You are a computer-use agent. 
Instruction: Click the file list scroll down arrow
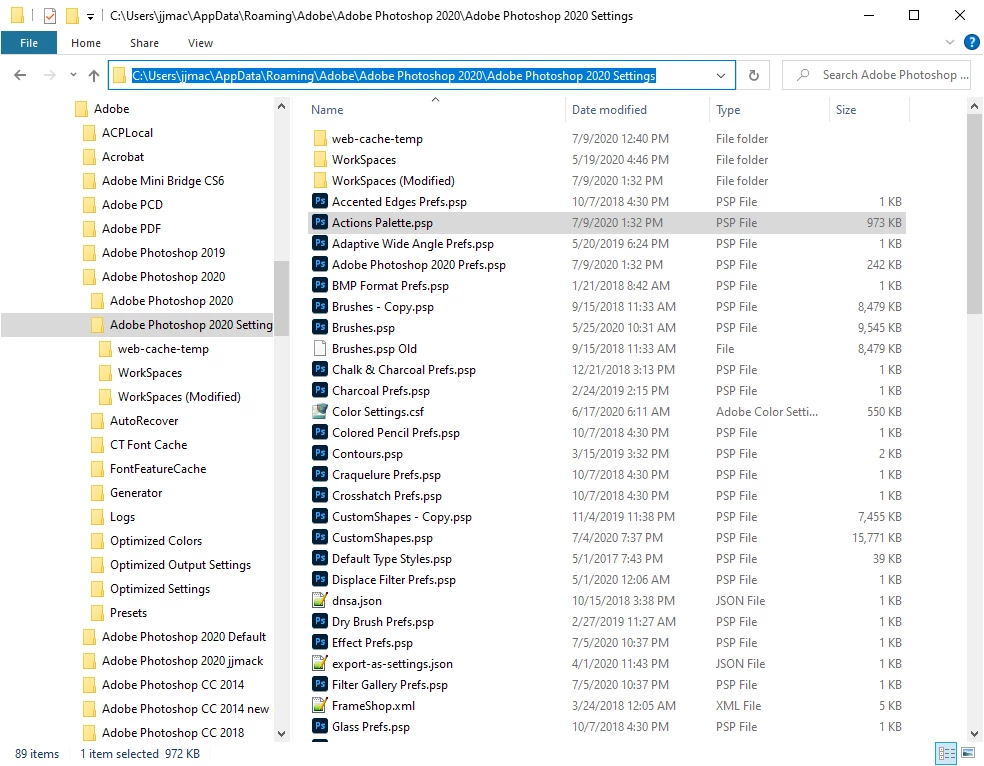click(x=974, y=733)
